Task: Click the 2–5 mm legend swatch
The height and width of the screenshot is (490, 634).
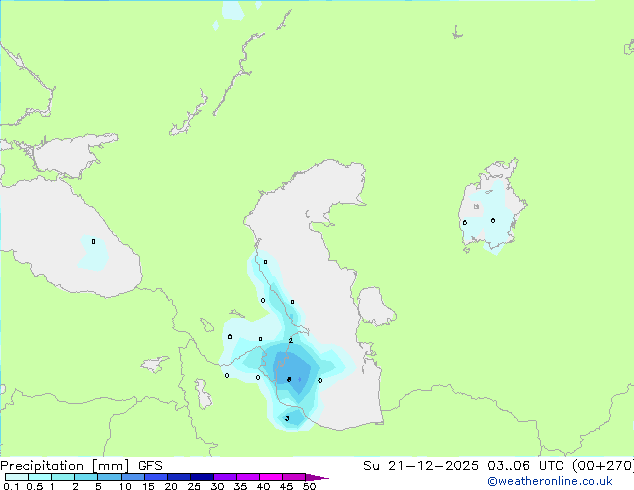Action: (86, 477)
